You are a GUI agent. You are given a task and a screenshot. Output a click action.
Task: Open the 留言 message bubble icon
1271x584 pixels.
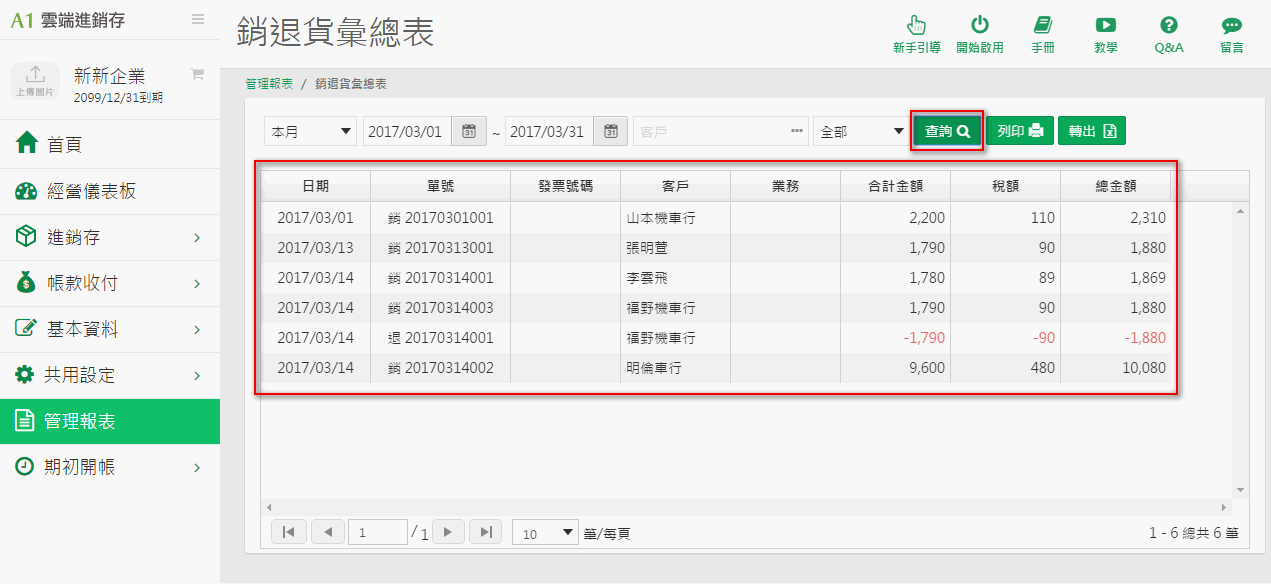pos(1231,34)
